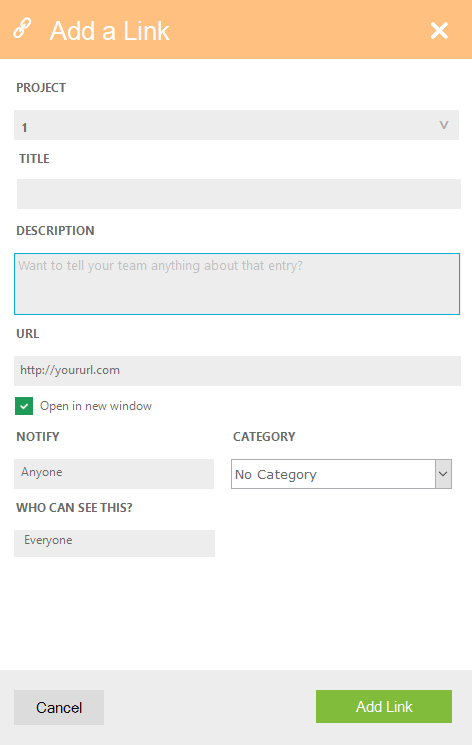Open the Everyone visibility field
The height and width of the screenshot is (745, 472).
click(x=115, y=543)
